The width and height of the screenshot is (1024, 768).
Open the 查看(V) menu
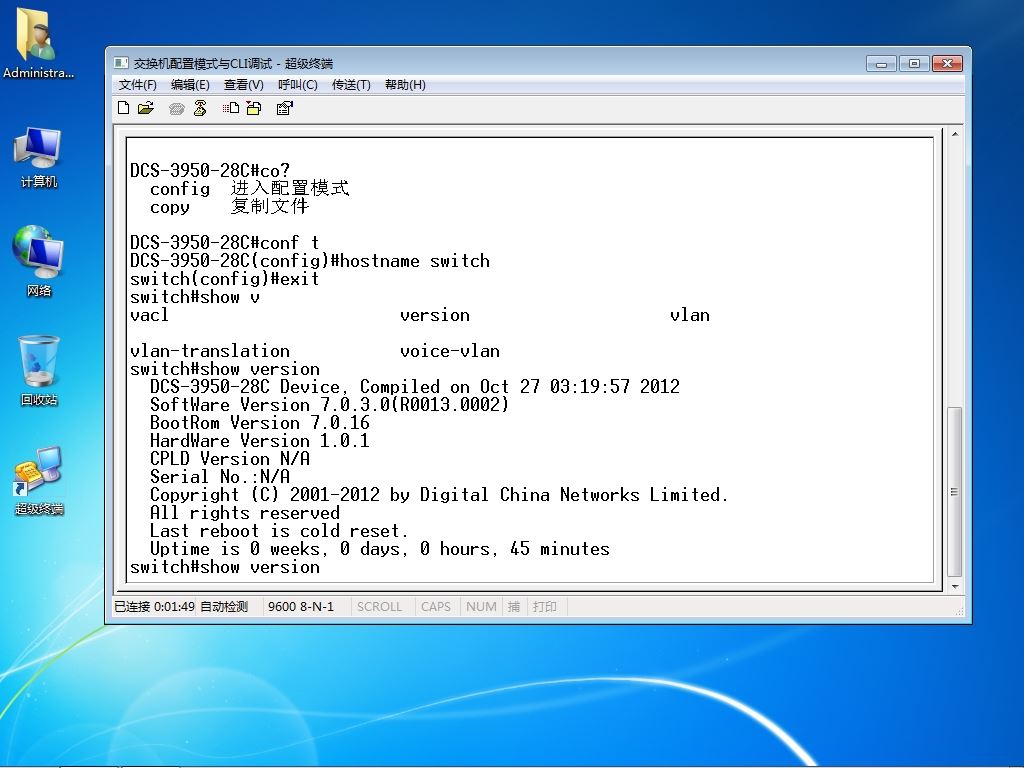click(244, 85)
